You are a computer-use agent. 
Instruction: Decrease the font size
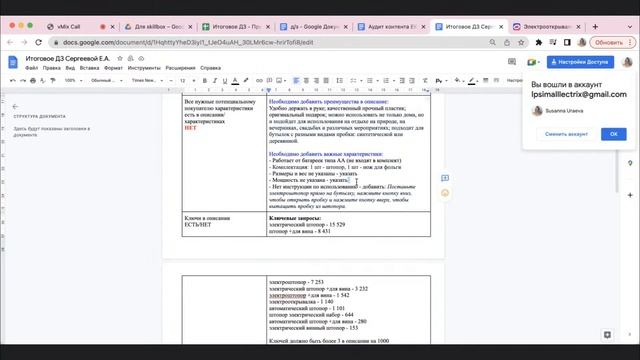pos(171,81)
